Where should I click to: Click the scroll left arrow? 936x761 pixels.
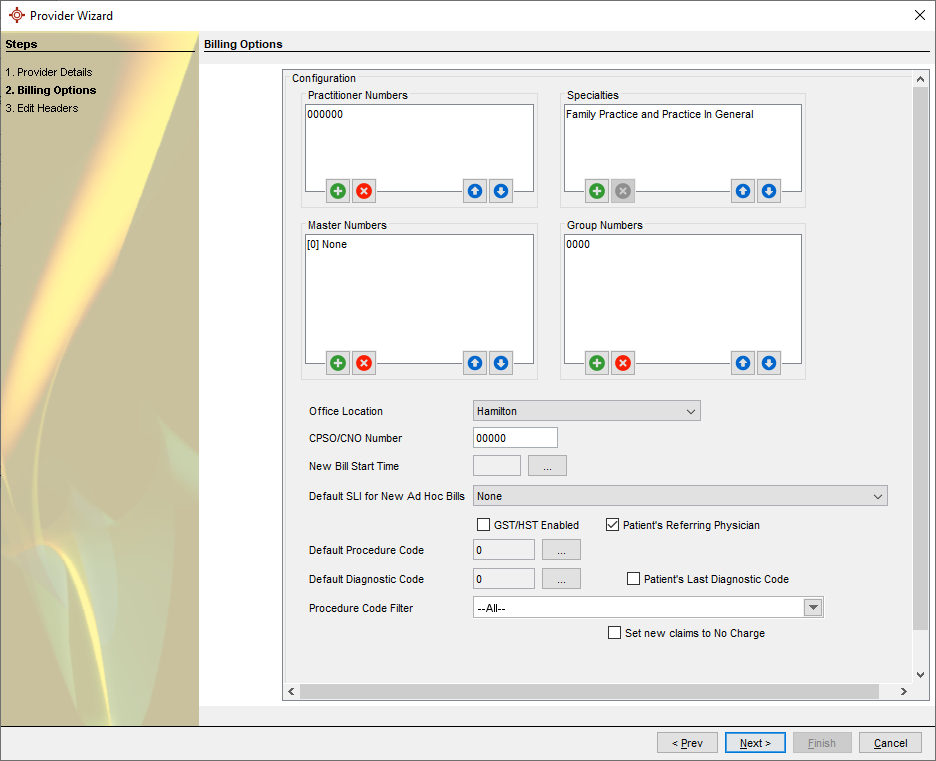tap(291, 691)
